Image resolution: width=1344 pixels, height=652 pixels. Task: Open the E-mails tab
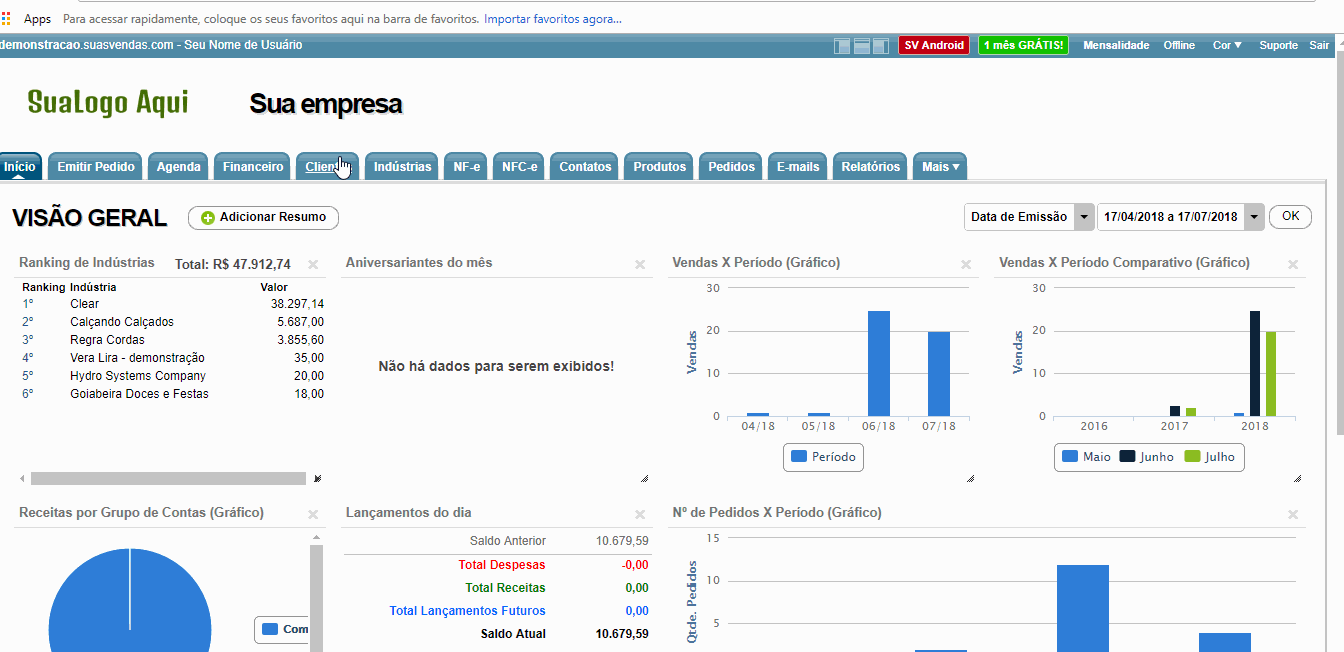pos(798,167)
